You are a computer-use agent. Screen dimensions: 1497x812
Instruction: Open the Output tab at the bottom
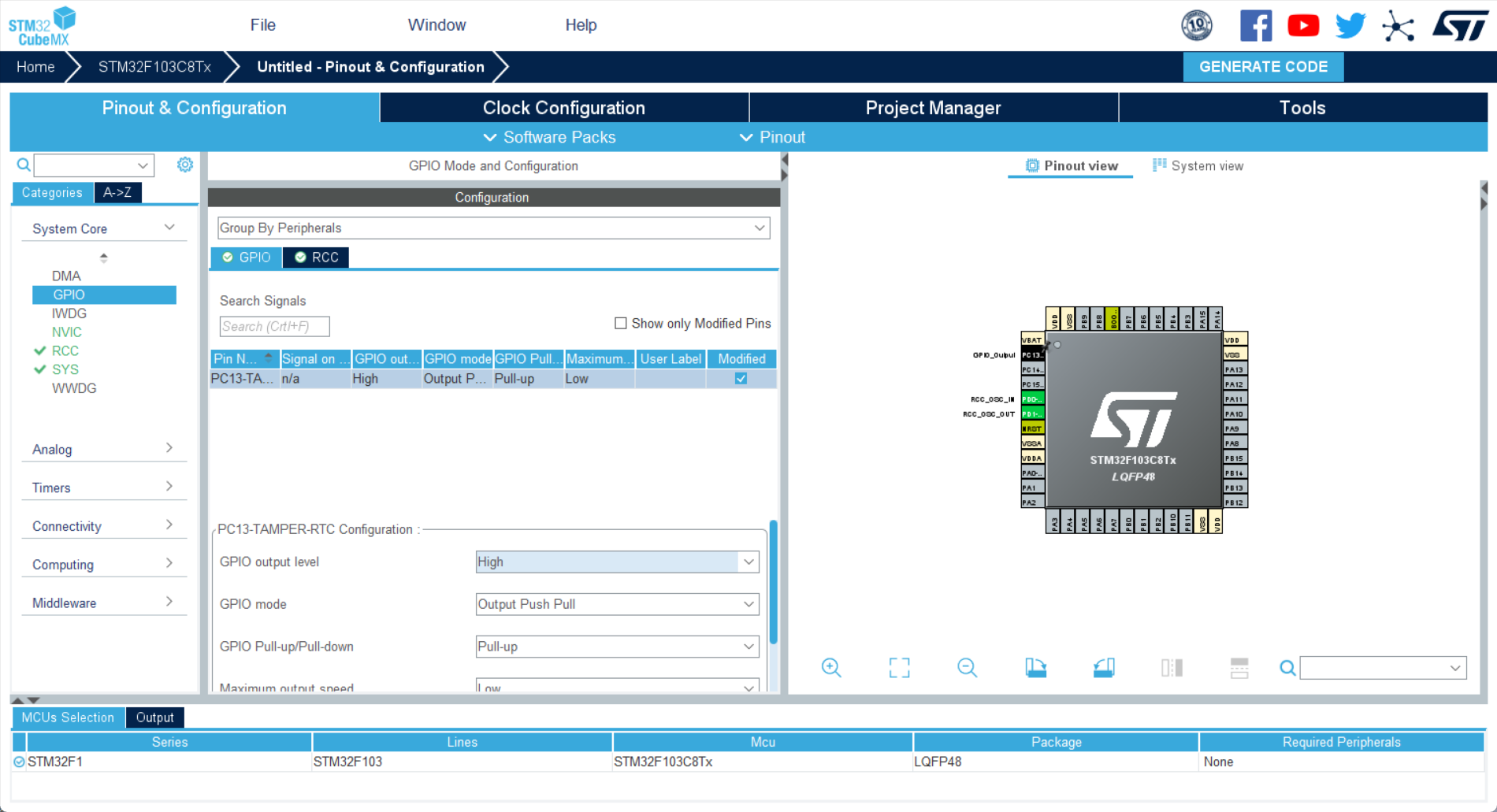click(x=154, y=717)
